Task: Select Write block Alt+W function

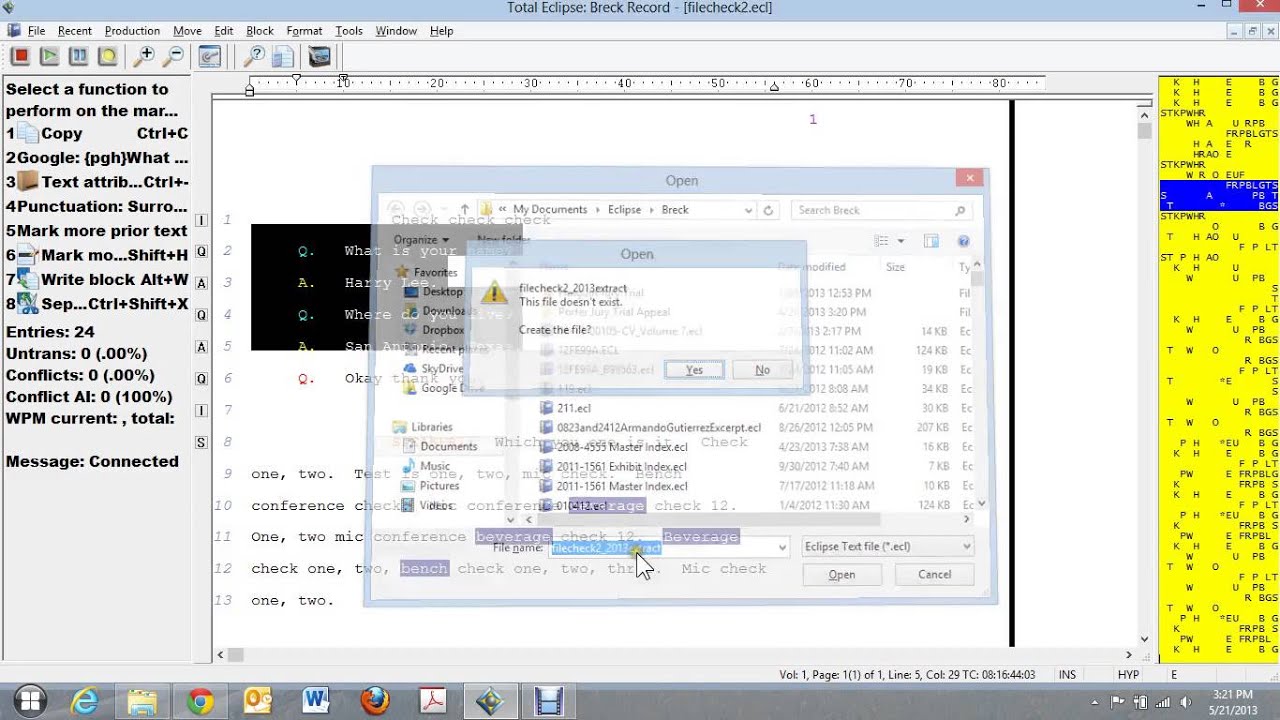Action: click(x=97, y=279)
